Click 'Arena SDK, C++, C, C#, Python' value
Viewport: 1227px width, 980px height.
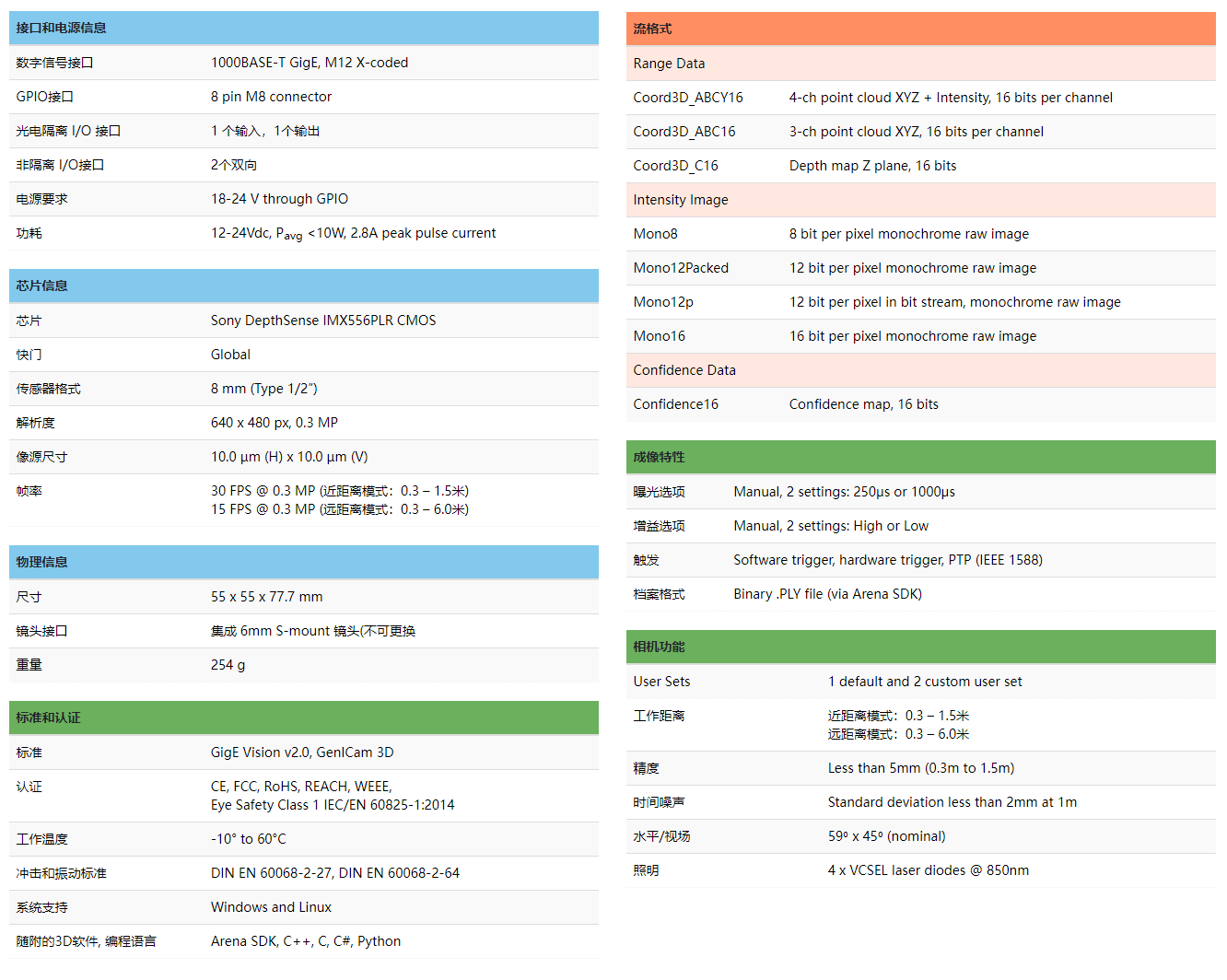click(306, 941)
